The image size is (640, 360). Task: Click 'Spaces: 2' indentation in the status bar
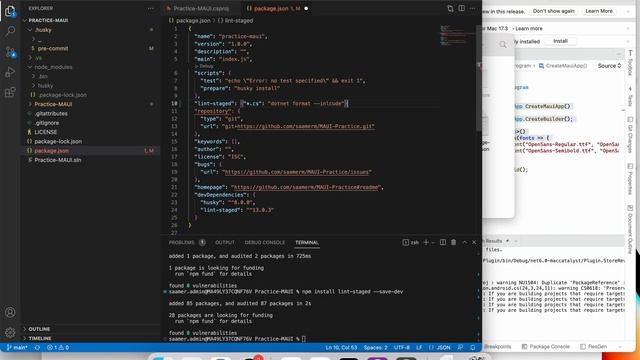click(x=375, y=347)
